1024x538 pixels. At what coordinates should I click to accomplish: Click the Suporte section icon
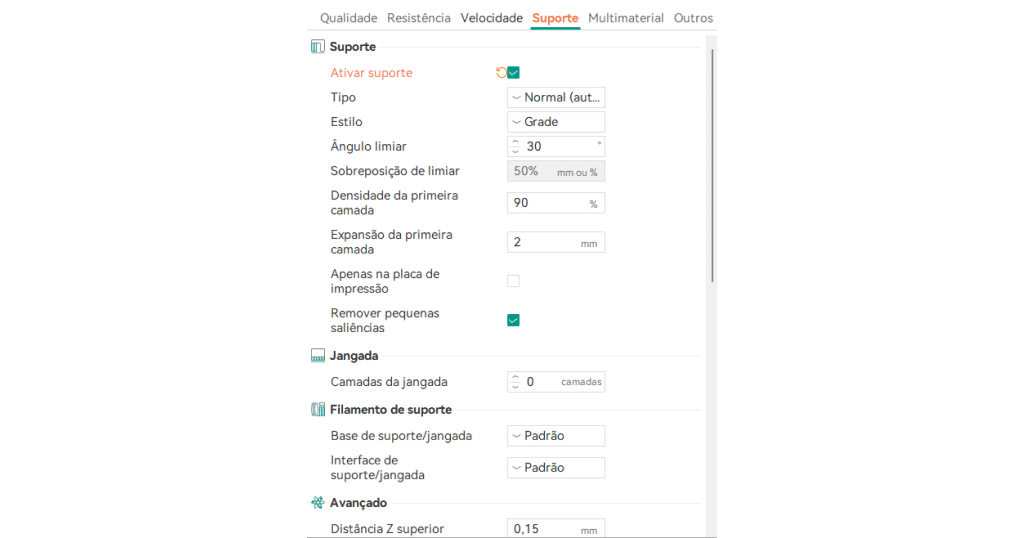pyautogui.click(x=317, y=46)
